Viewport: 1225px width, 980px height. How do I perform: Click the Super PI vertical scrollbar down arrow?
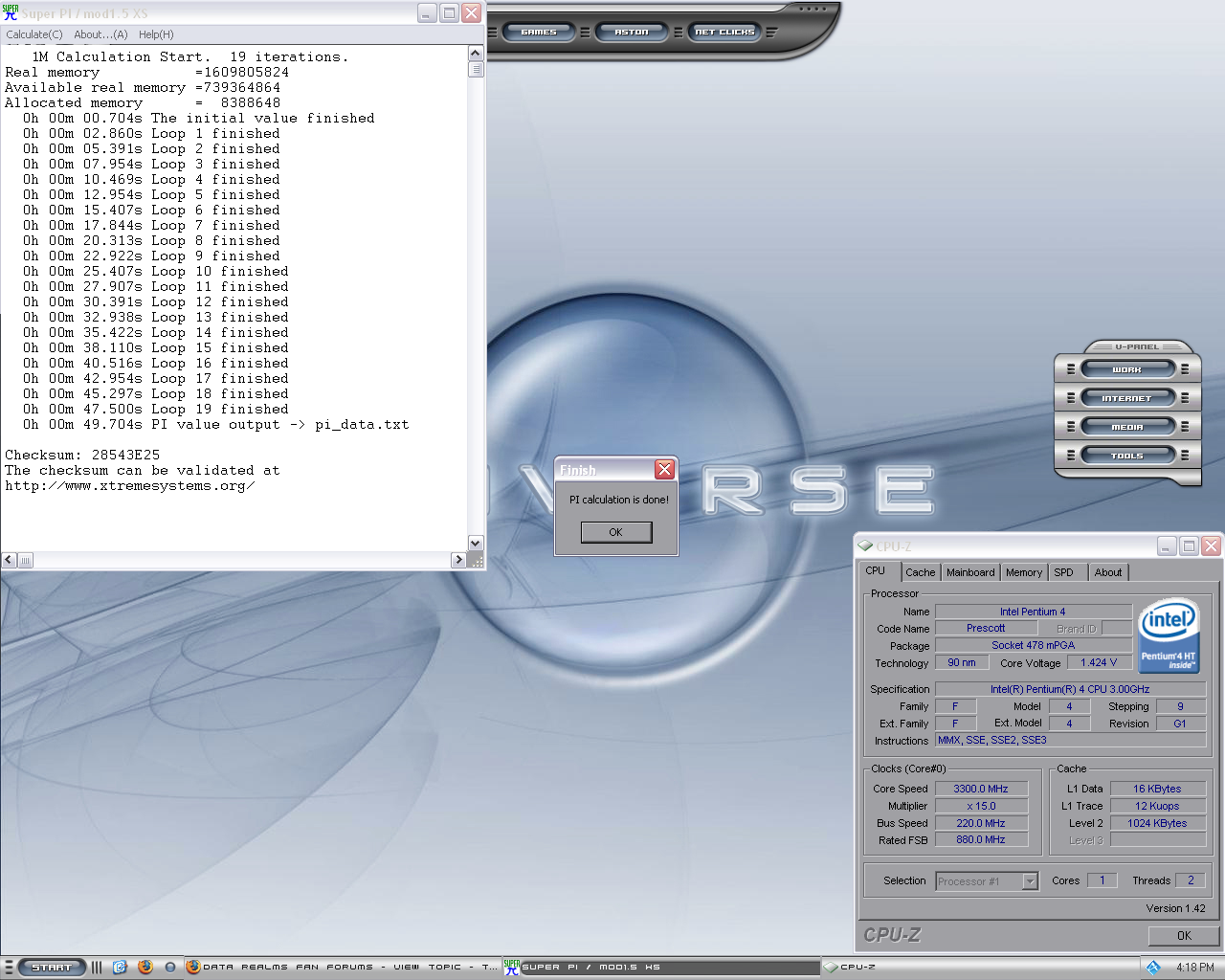(x=476, y=543)
